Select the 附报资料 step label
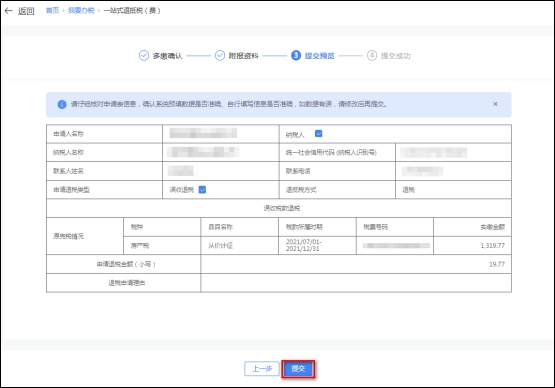The height and width of the screenshot is (388, 555). tap(244, 56)
